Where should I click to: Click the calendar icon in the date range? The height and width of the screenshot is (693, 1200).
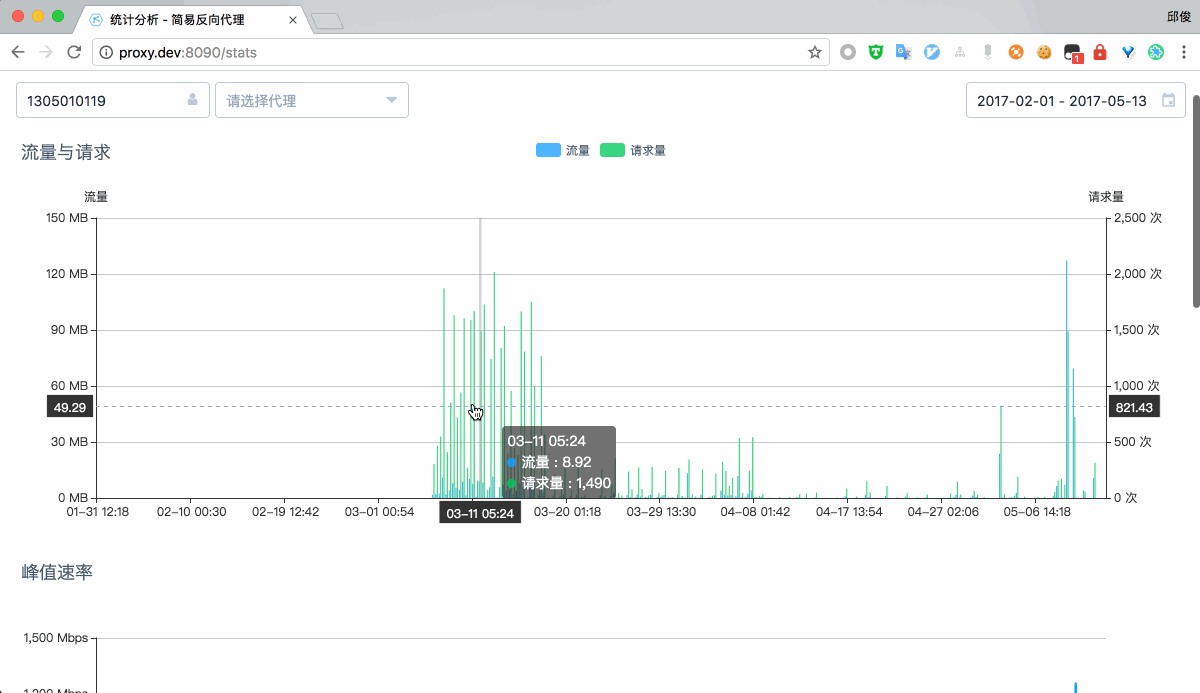(1168, 100)
